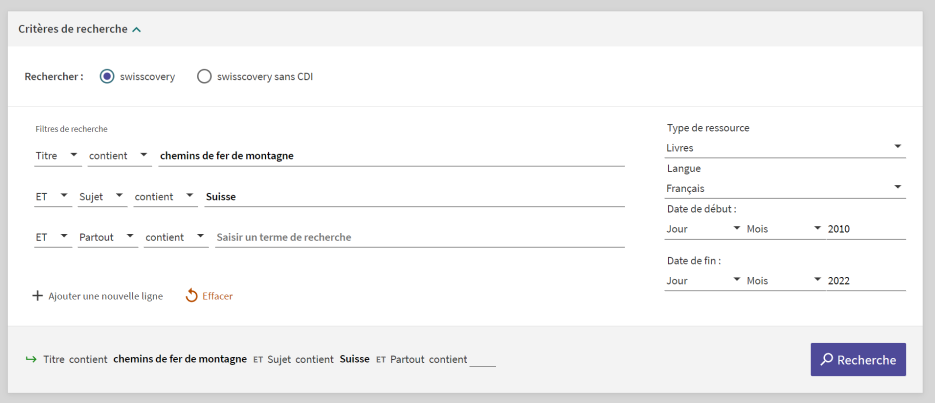Image resolution: width=935 pixels, height=403 pixels.
Task: Open the first row contient operator dropdown
Action: [x=119, y=155]
